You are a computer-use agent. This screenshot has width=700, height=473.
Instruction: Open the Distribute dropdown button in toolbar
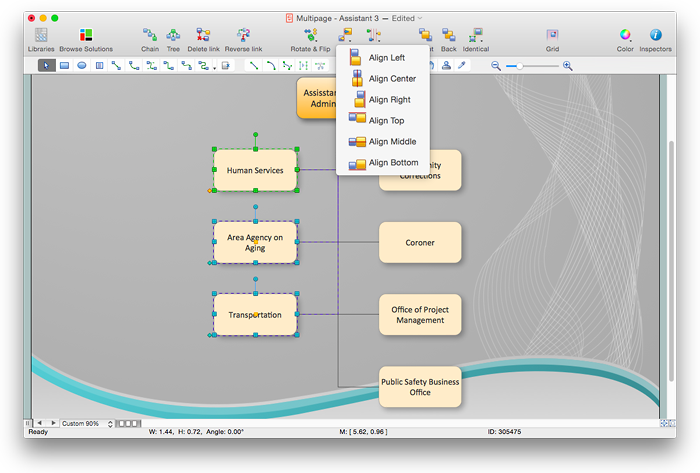pos(374,34)
